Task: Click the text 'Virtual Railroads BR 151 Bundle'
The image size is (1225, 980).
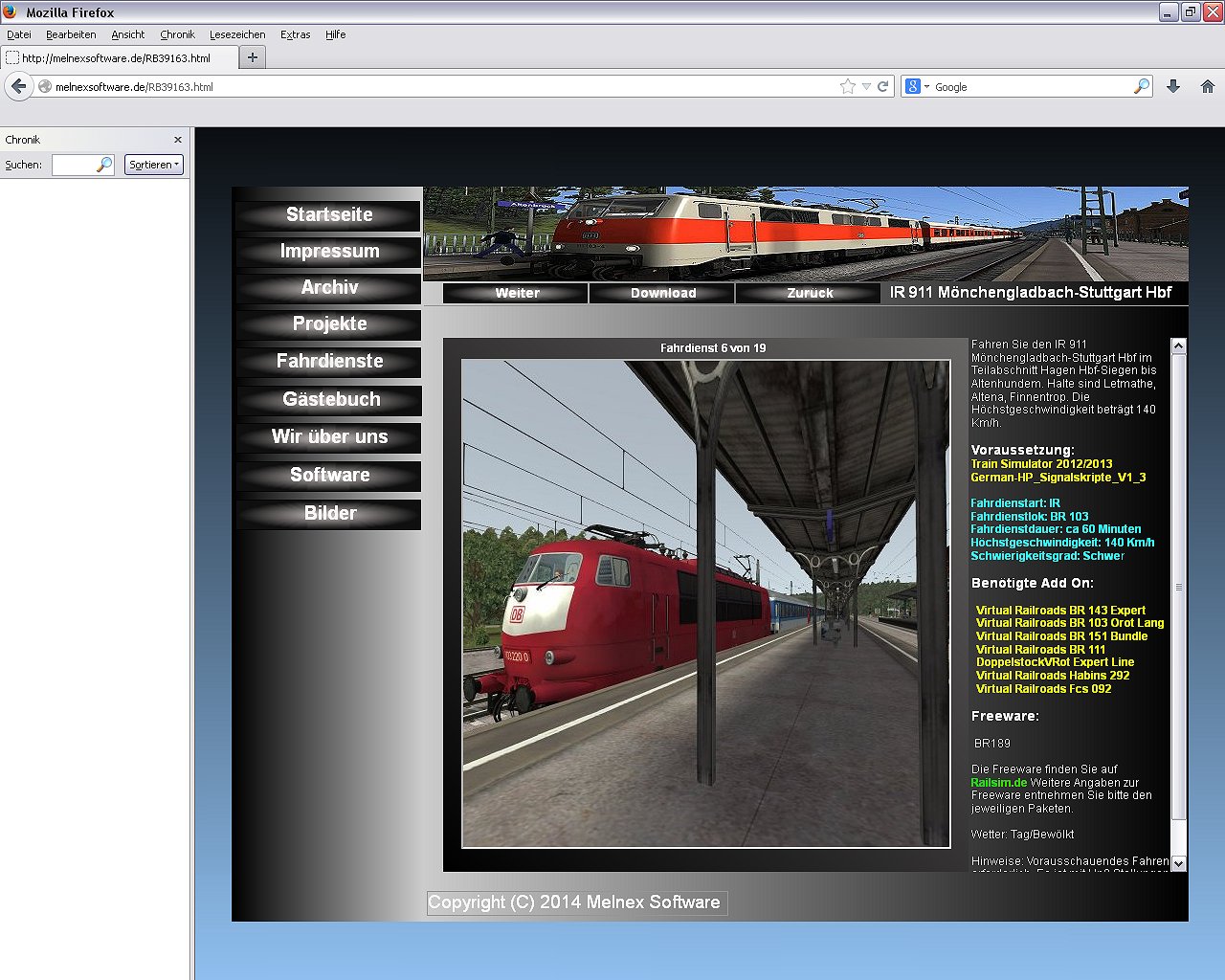Action: pos(1061,636)
